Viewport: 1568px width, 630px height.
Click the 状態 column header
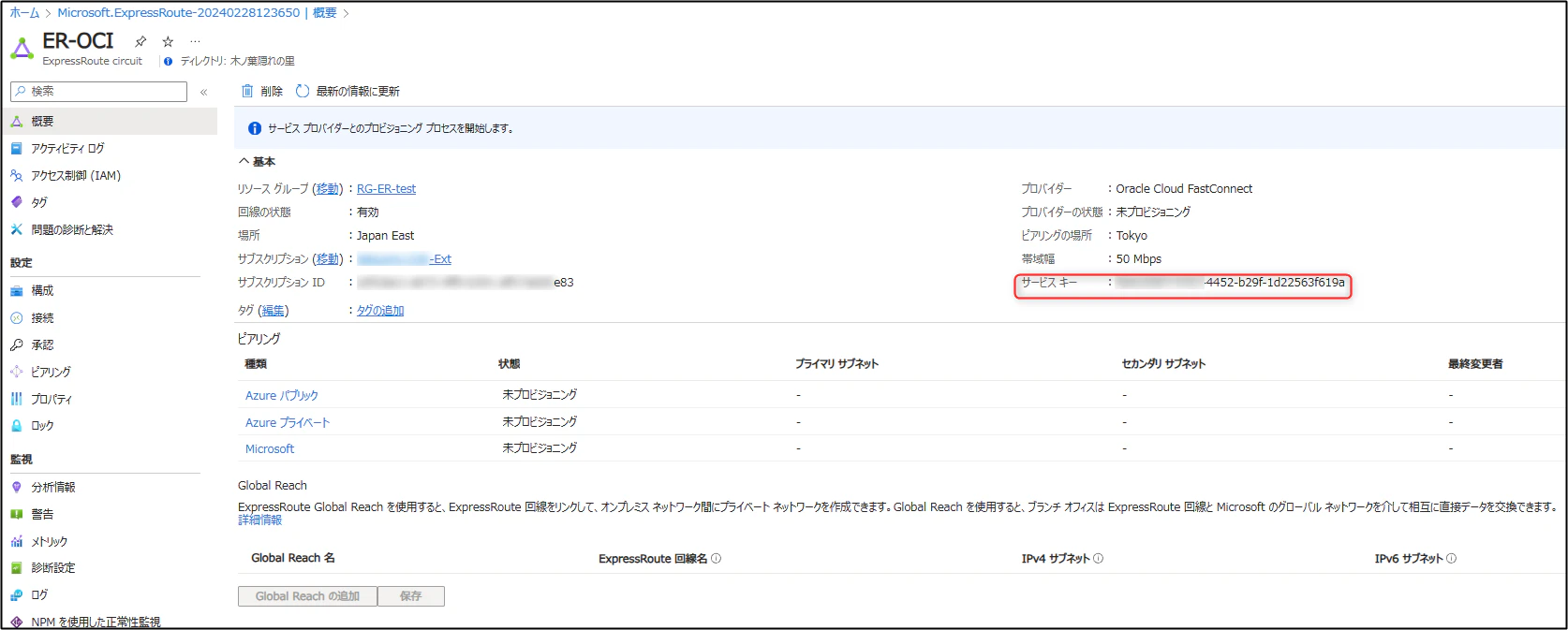point(510,364)
